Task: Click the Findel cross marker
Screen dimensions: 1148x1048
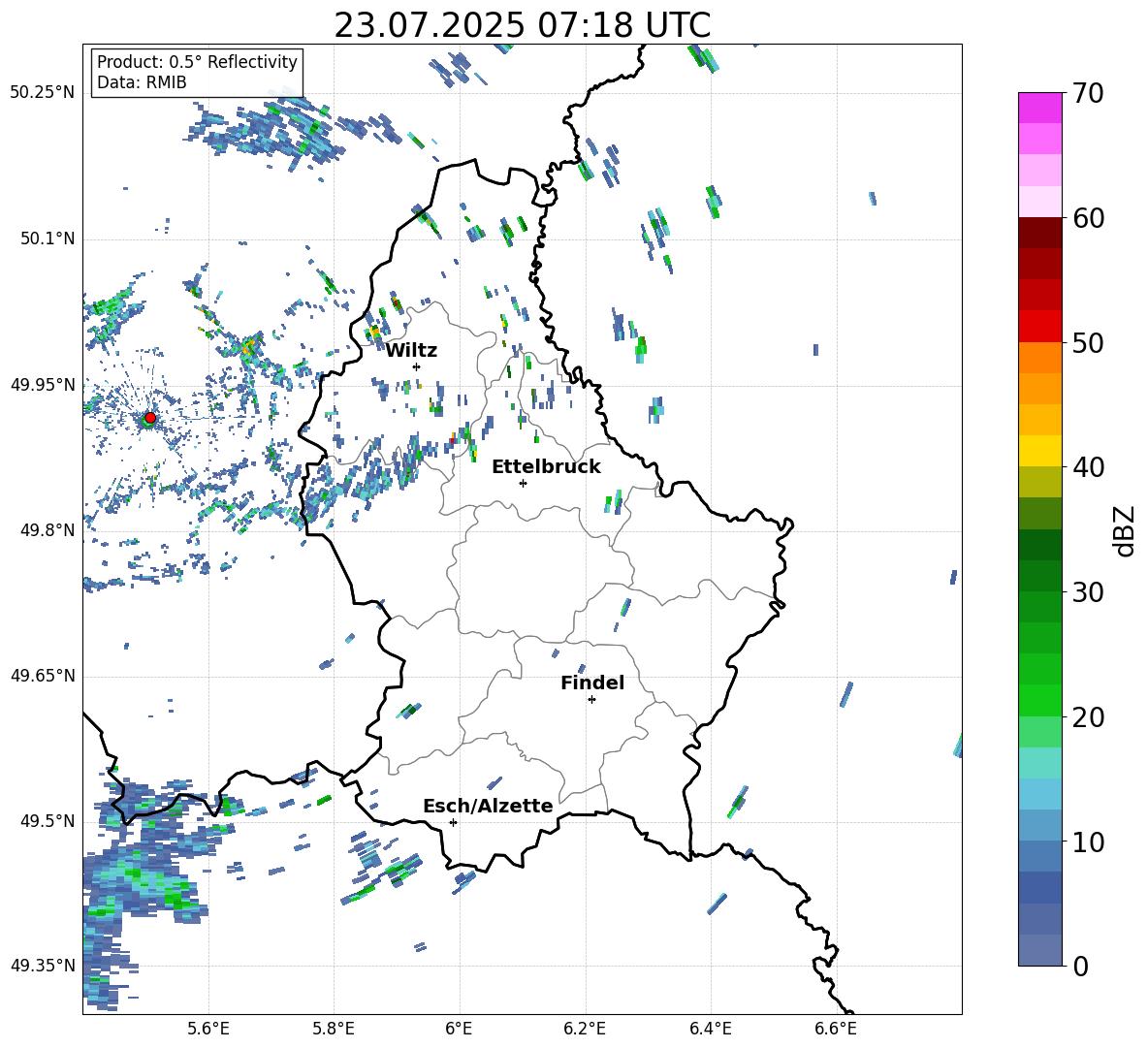Action: (x=591, y=700)
